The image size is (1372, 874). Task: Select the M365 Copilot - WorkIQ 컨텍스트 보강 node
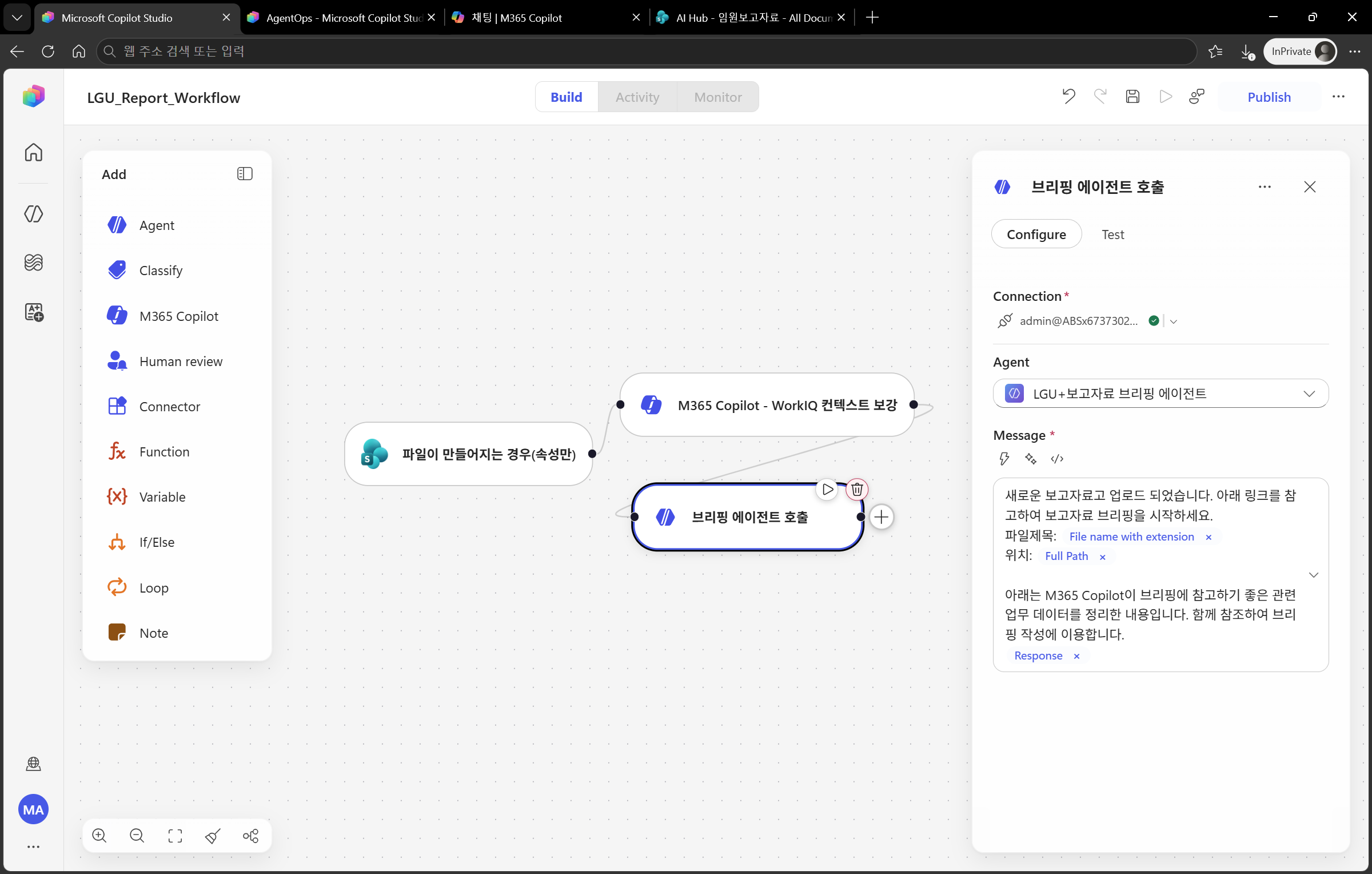(767, 405)
